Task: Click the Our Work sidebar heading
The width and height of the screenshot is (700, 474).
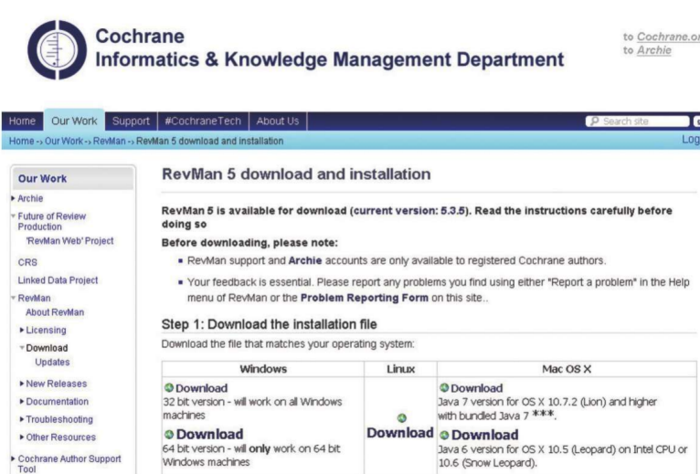Action: 42,179
